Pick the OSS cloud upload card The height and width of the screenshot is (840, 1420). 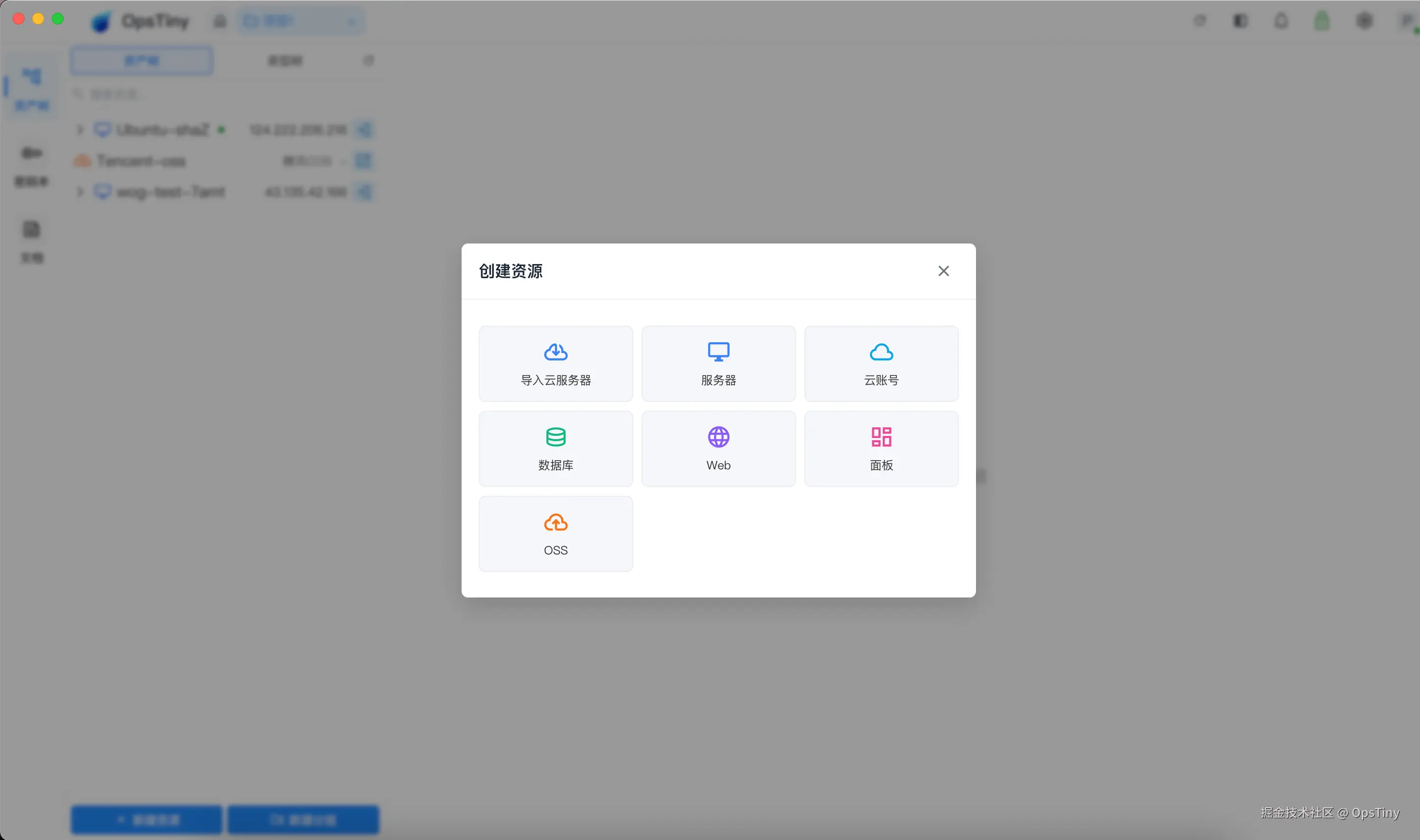[x=555, y=534]
